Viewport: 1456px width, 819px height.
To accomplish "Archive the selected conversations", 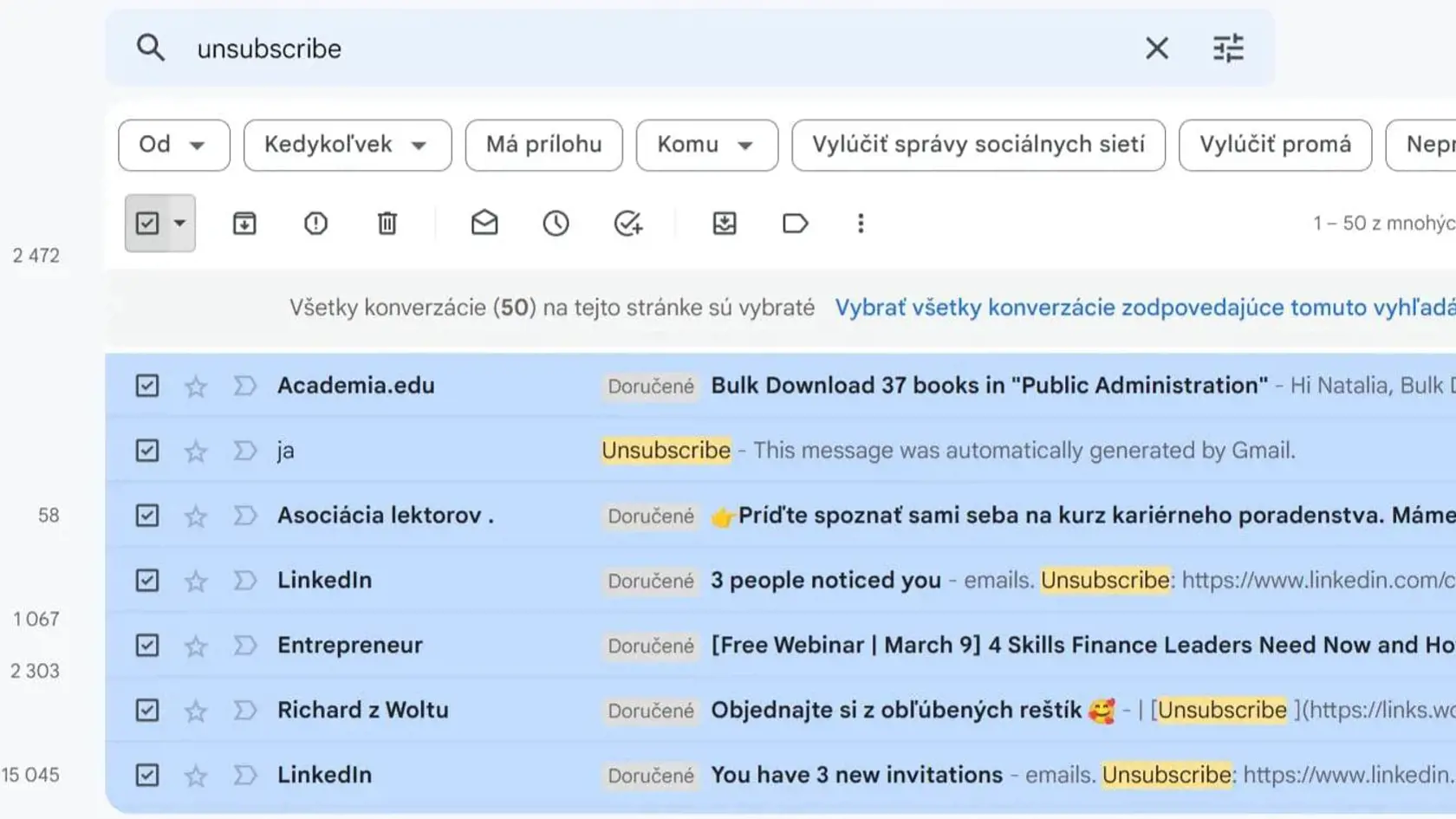I will click(244, 224).
